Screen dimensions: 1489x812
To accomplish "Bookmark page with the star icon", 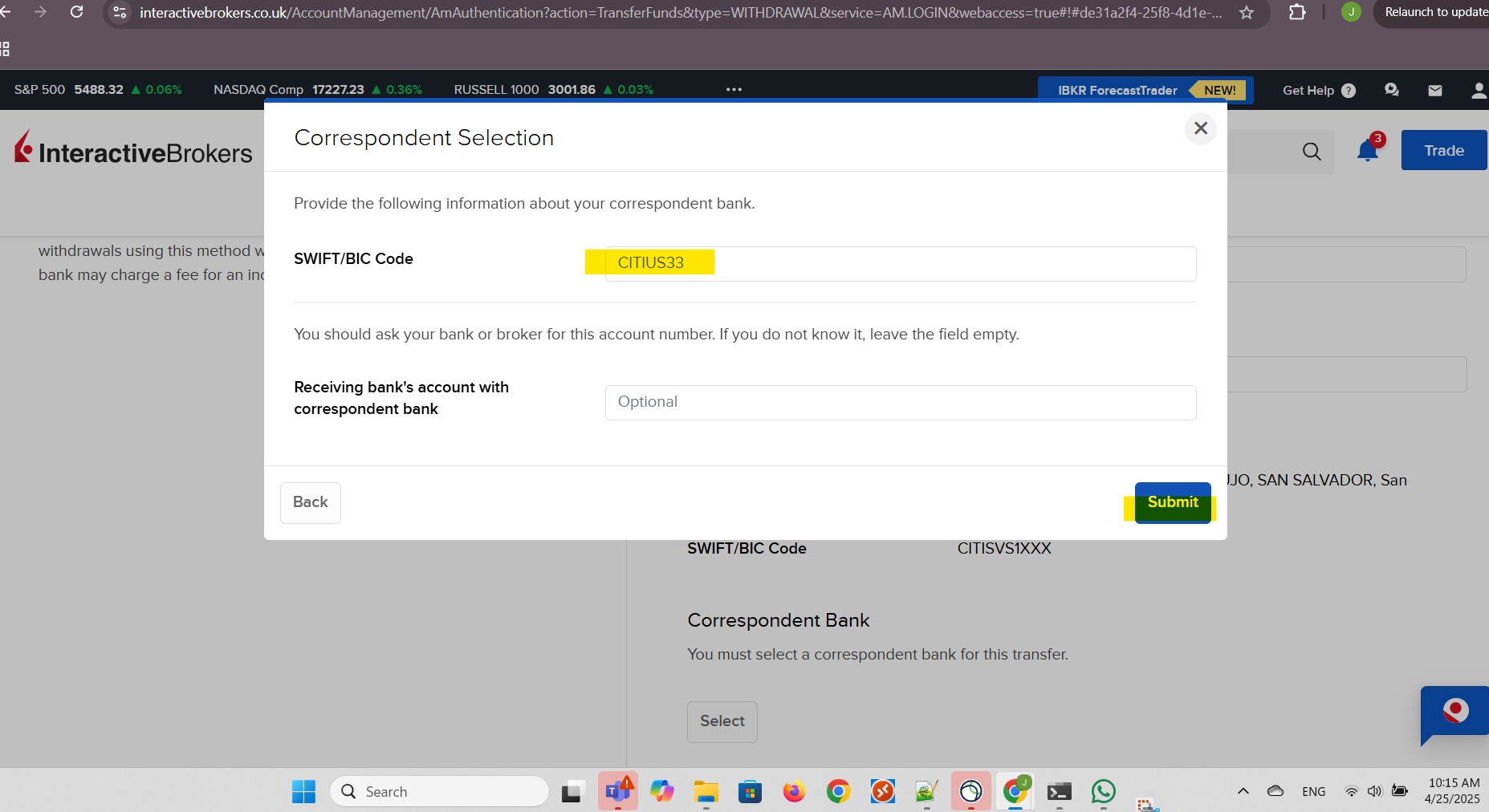I will 1246,12.
